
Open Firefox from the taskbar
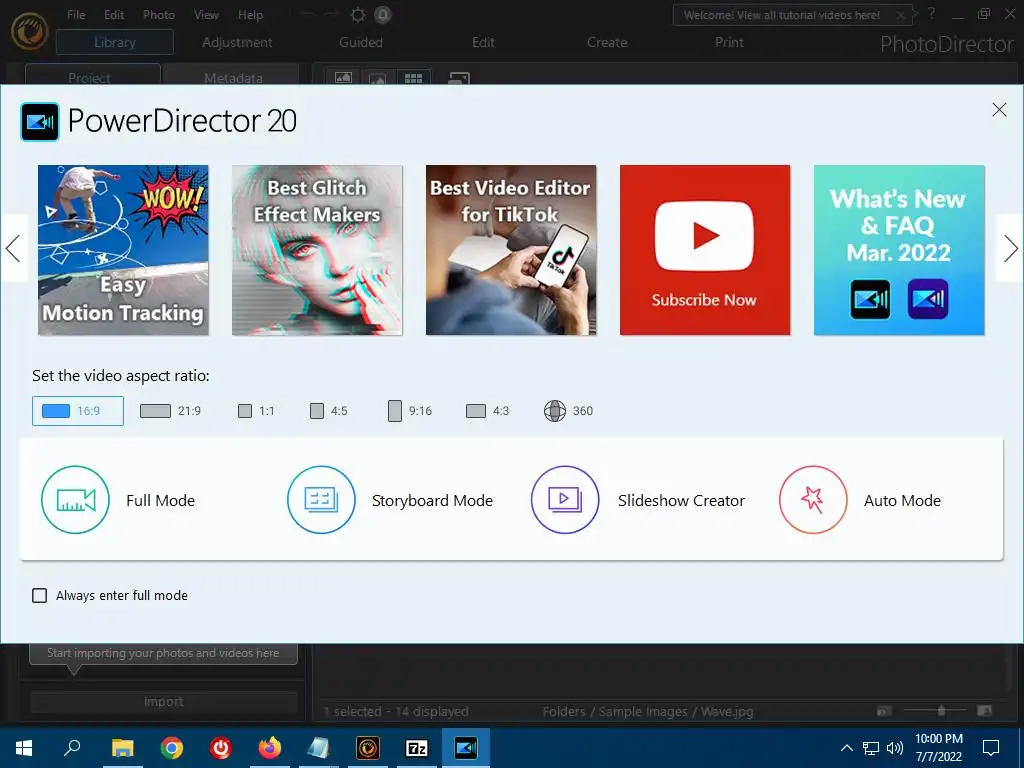tap(270, 748)
